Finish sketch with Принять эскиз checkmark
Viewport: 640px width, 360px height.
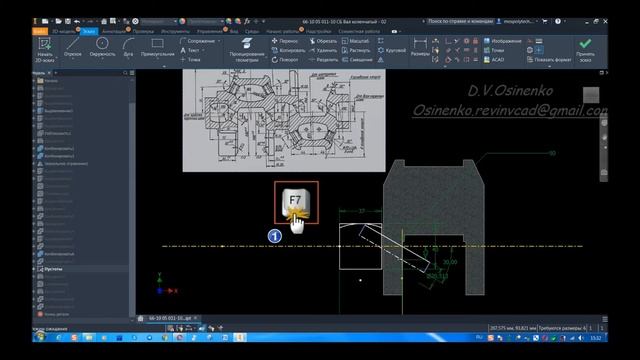tap(585, 50)
